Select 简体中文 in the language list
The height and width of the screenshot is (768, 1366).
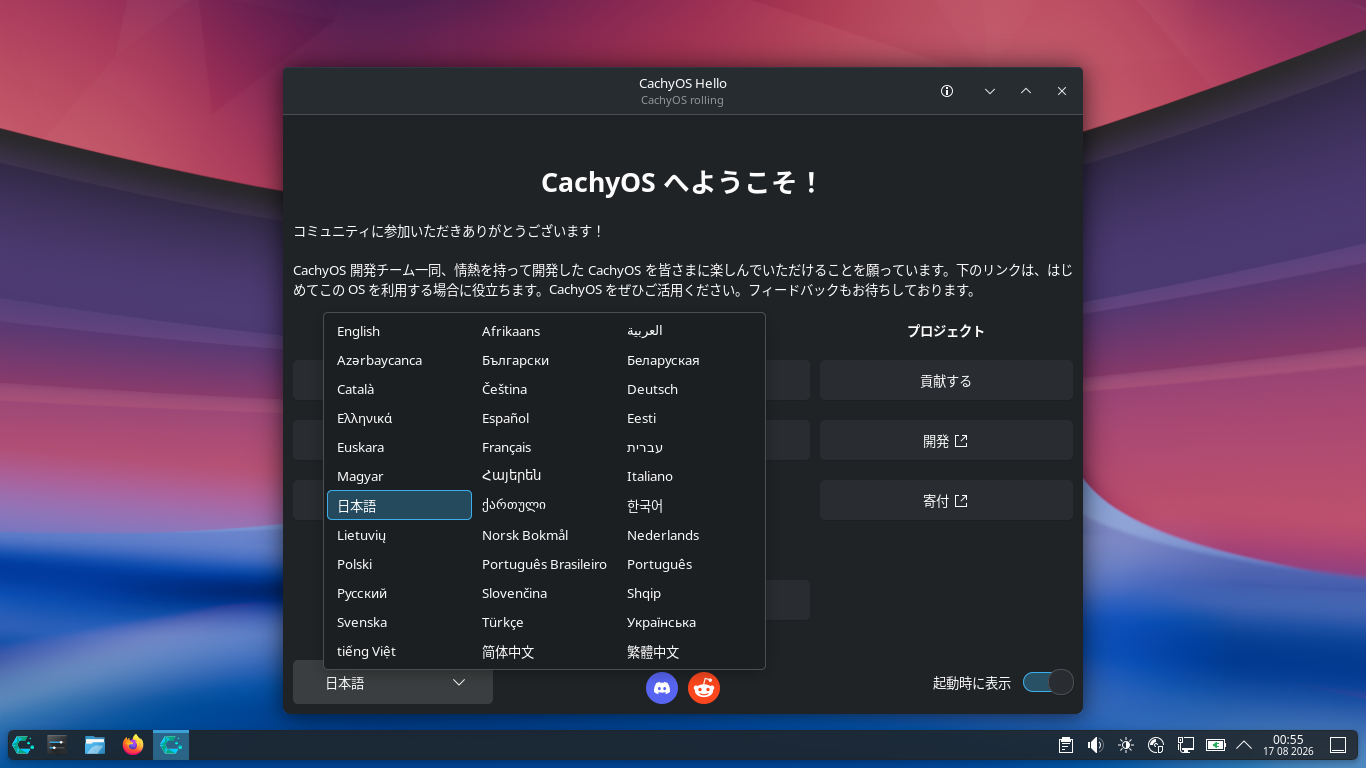coord(544,652)
